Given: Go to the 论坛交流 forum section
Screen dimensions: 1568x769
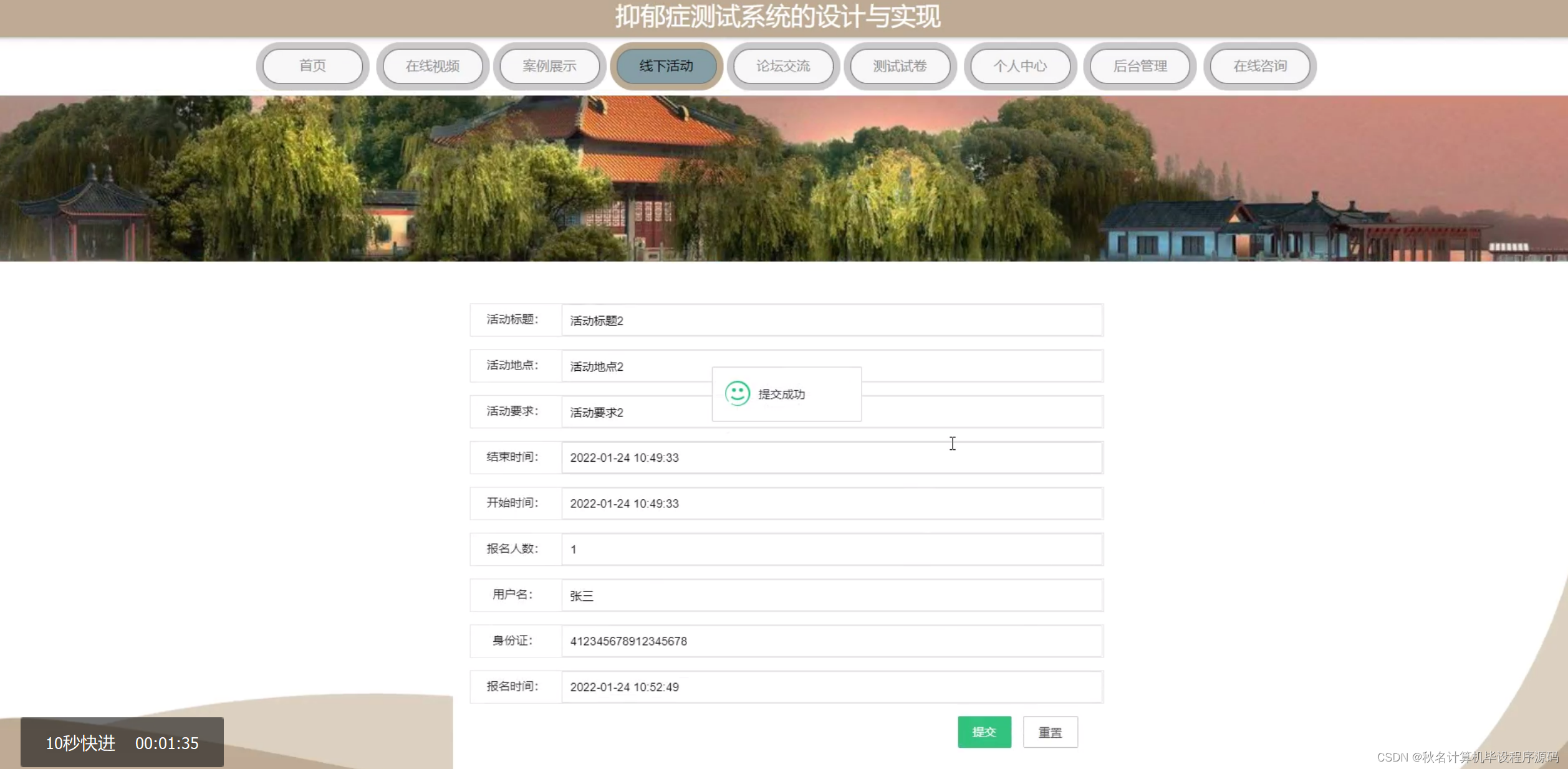Looking at the screenshot, I should 783,65.
